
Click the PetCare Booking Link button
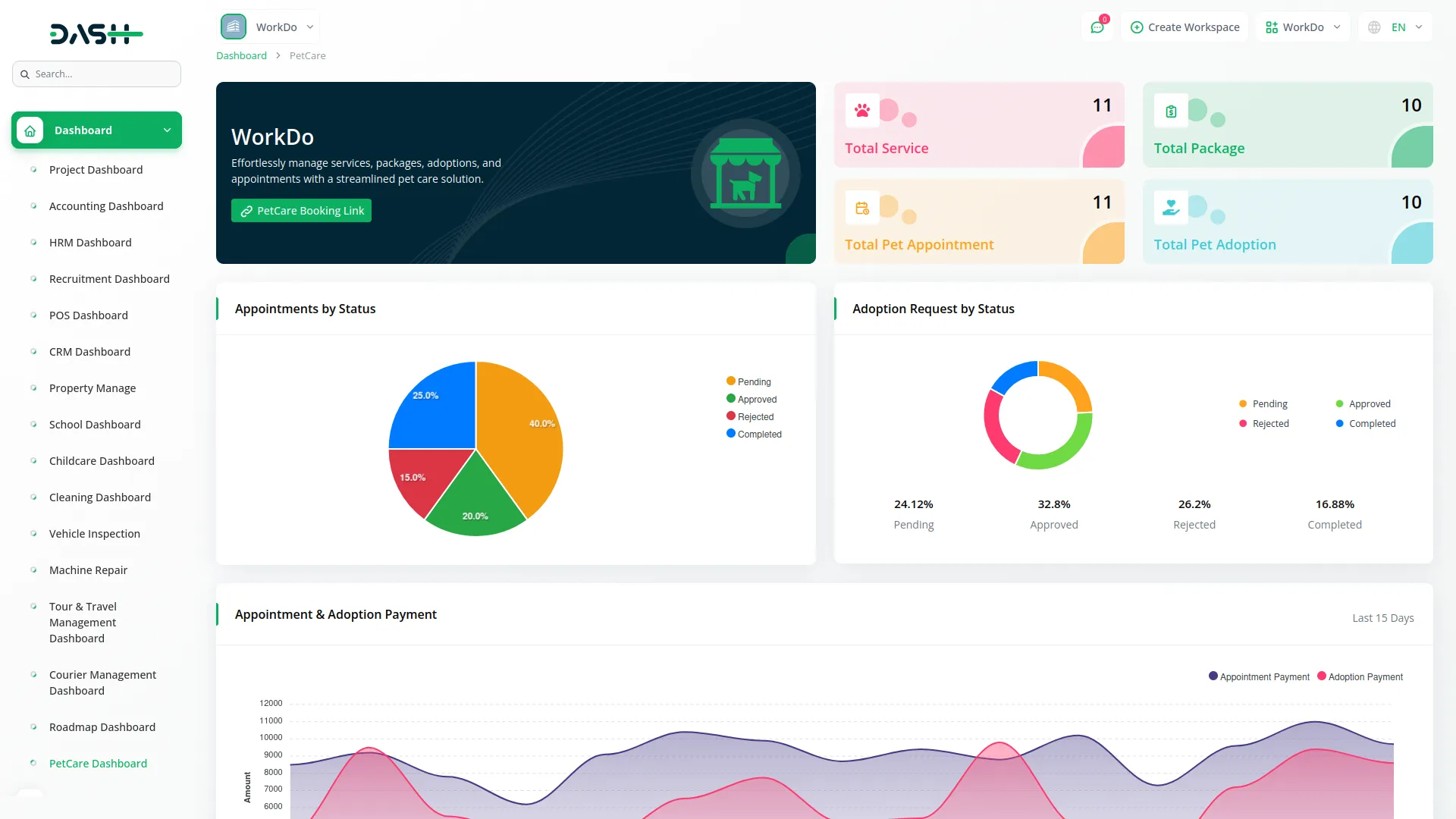tap(301, 211)
